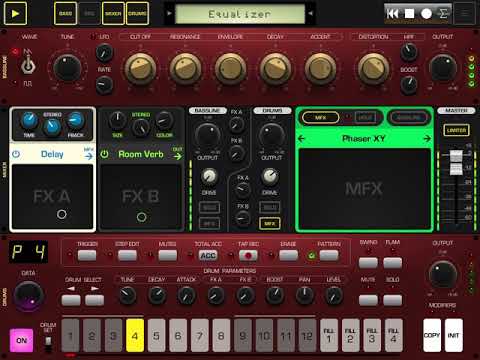Click the Delay MFX routing arrow
Viewport: 480px width, 360px height.
click(89, 156)
